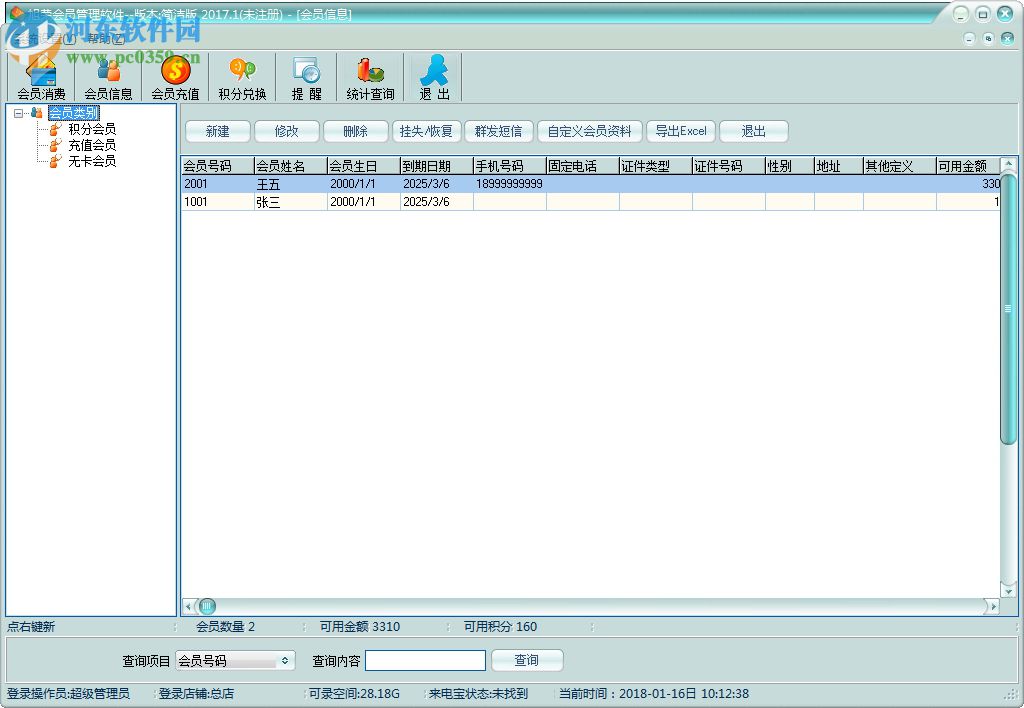Select member number 1001 cell
Image resolution: width=1024 pixels, height=708 pixels.
[x=217, y=202]
